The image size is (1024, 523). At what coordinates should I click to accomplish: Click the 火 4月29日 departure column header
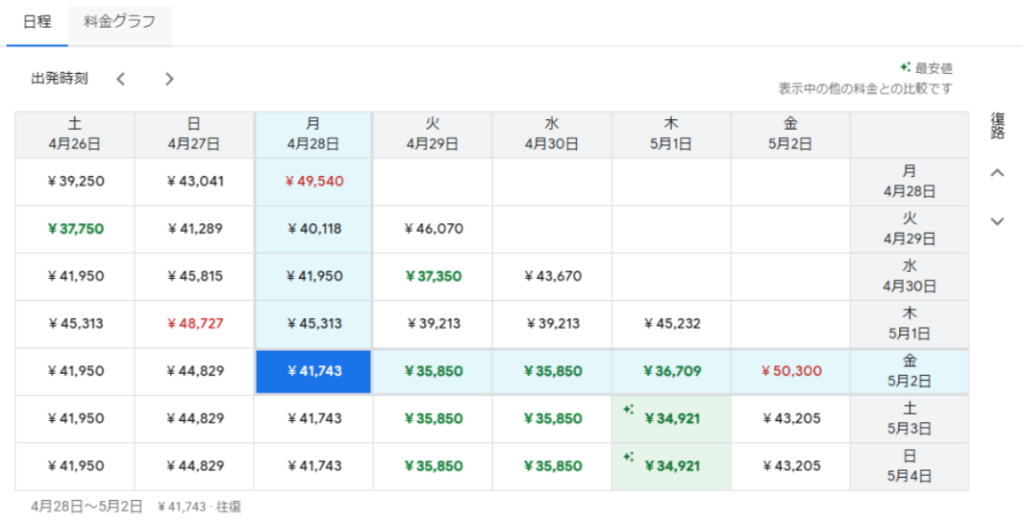tap(433, 135)
